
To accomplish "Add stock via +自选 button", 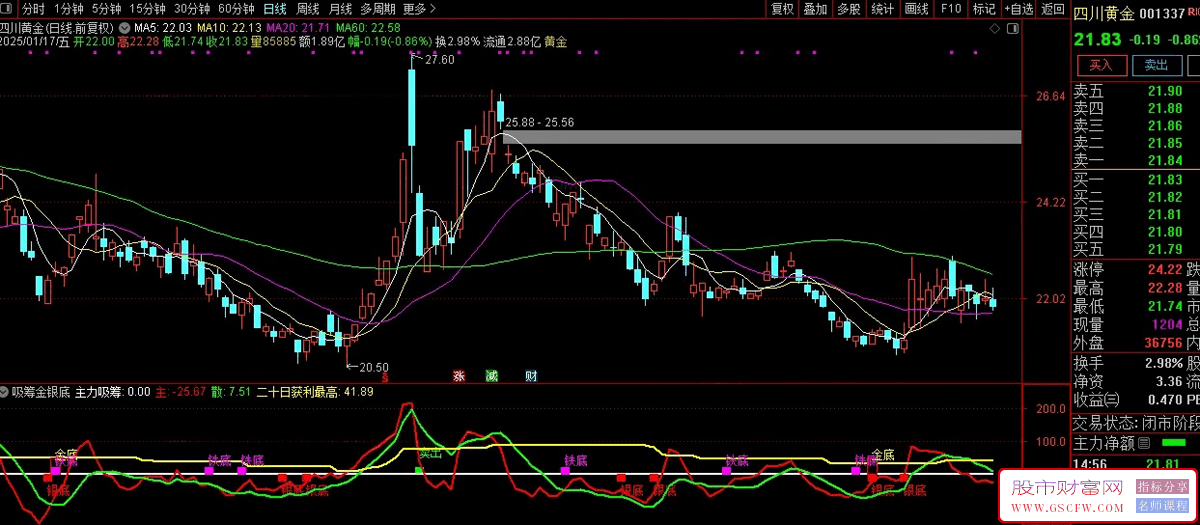I will (x=1018, y=9).
